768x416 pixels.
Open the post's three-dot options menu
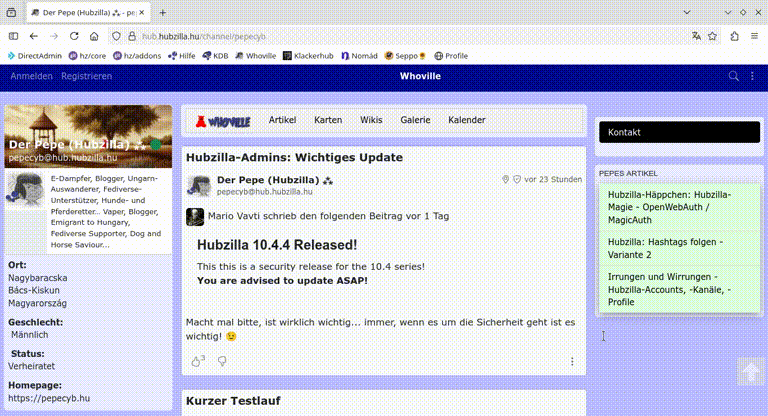tap(572, 362)
